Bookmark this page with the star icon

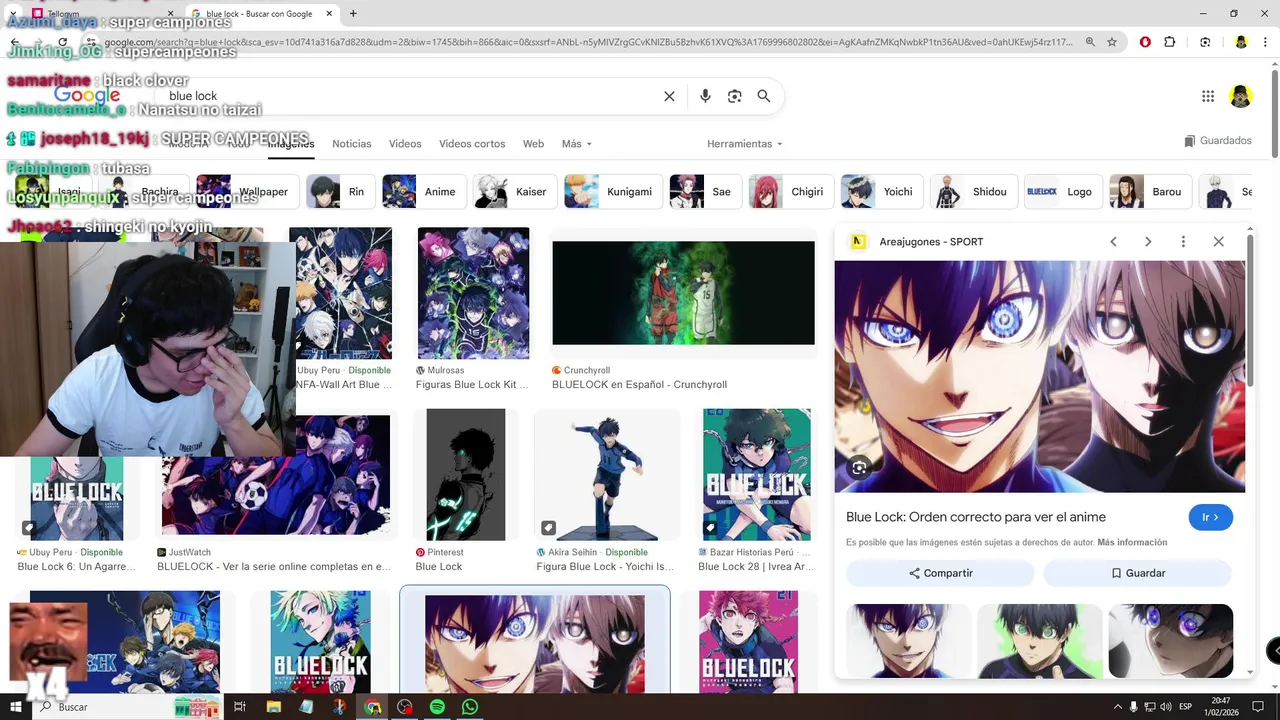[1112, 42]
